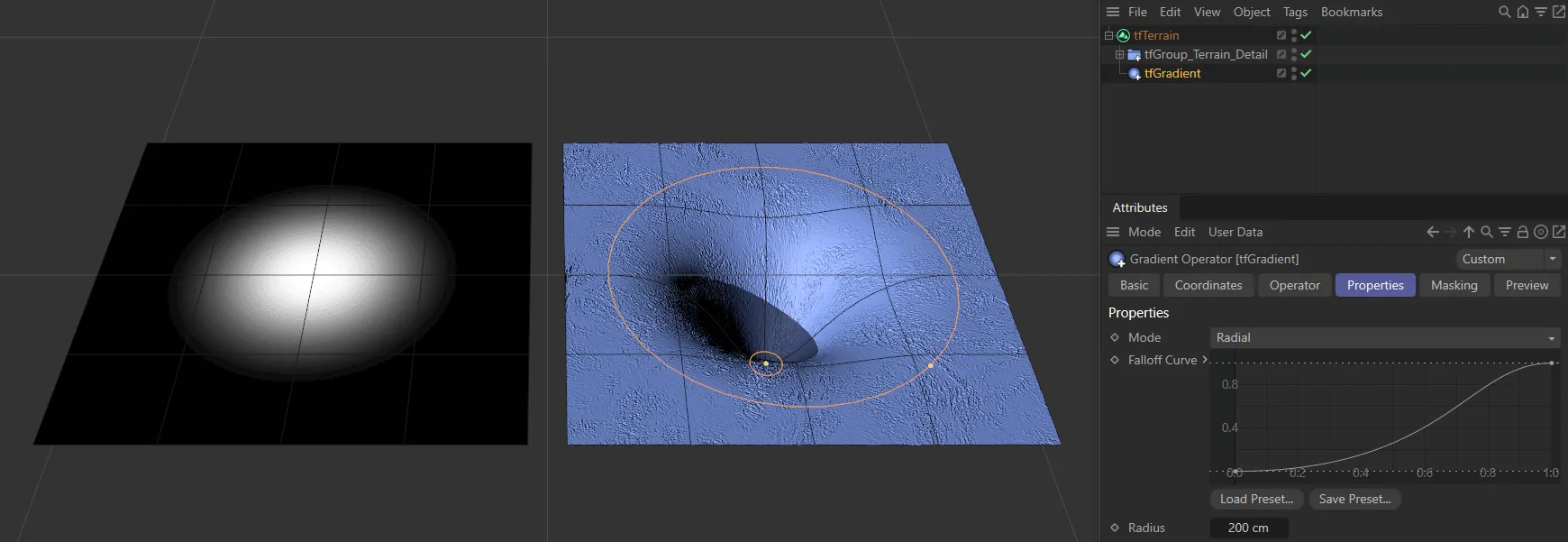Open the User Data menu
1568x542 pixels.
coord(1235,232)
